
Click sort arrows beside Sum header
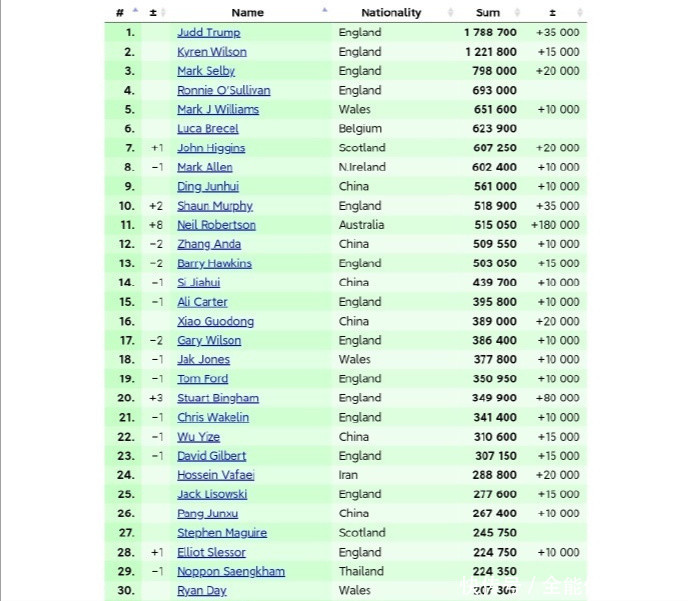coord(514,12)
